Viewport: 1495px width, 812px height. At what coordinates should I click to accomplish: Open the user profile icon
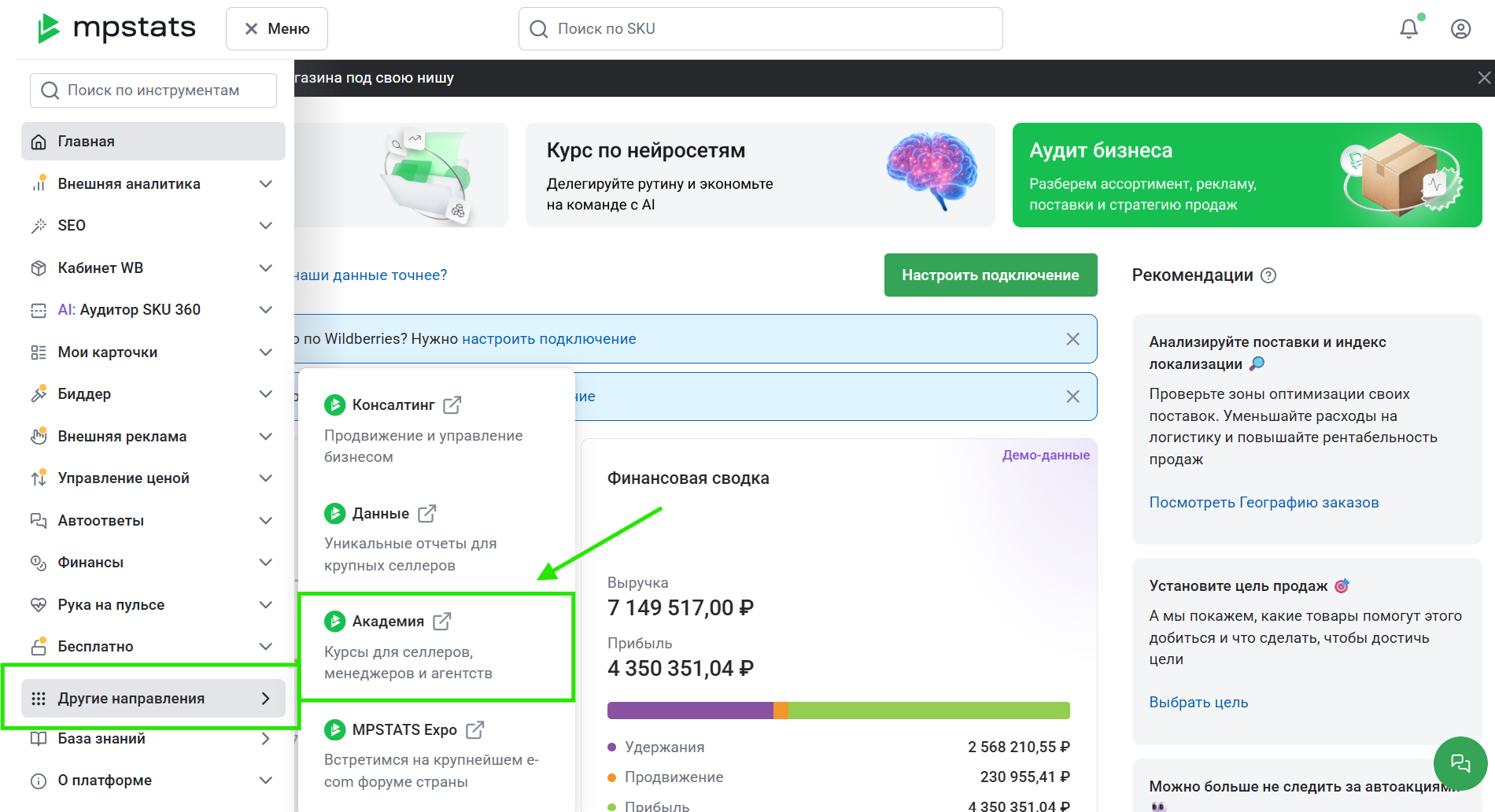1460,29
